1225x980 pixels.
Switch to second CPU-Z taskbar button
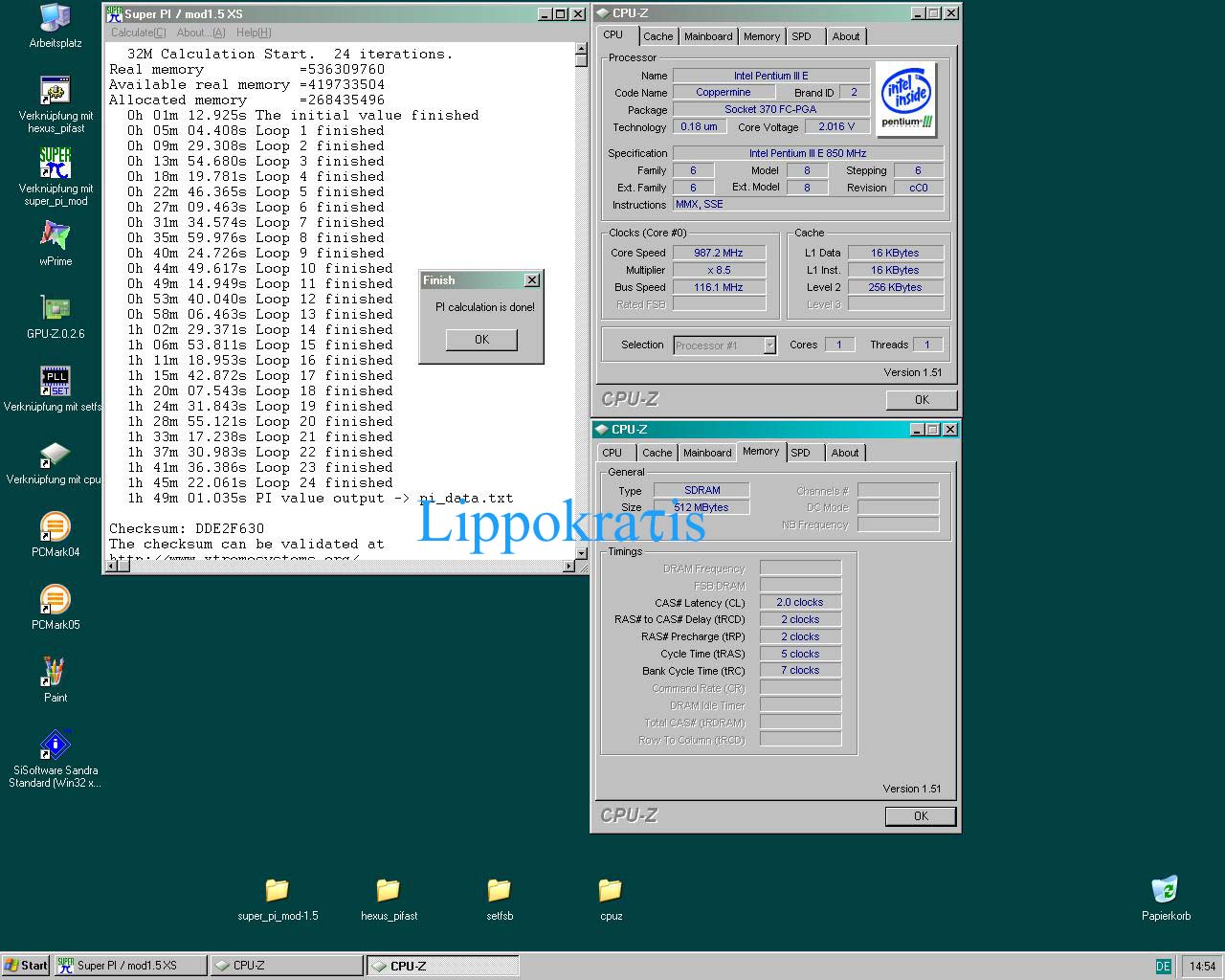(443, 966)
